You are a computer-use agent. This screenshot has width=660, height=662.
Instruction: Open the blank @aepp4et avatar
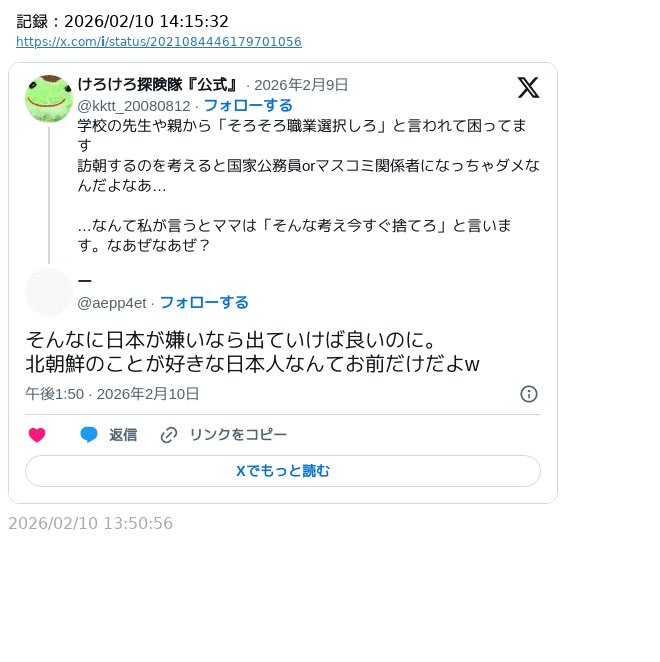pyautogui.click(x=49, y=292)
